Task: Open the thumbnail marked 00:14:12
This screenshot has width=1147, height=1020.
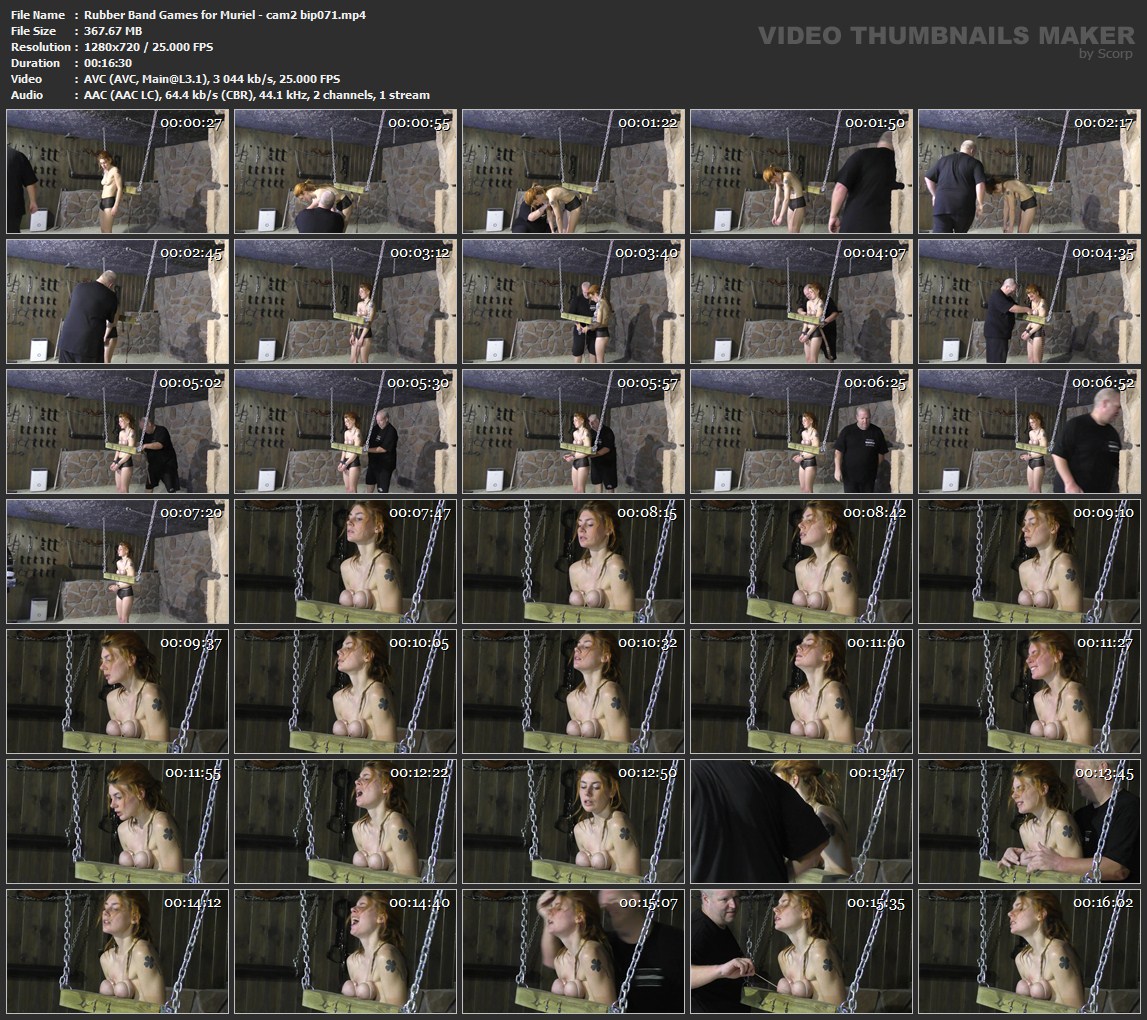Action: (118, 951)
